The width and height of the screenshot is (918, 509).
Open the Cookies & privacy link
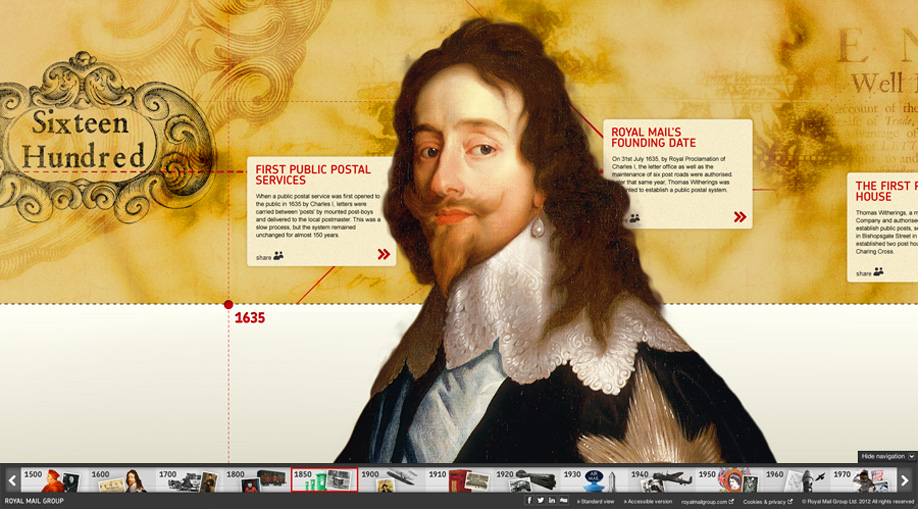(767, 501)
